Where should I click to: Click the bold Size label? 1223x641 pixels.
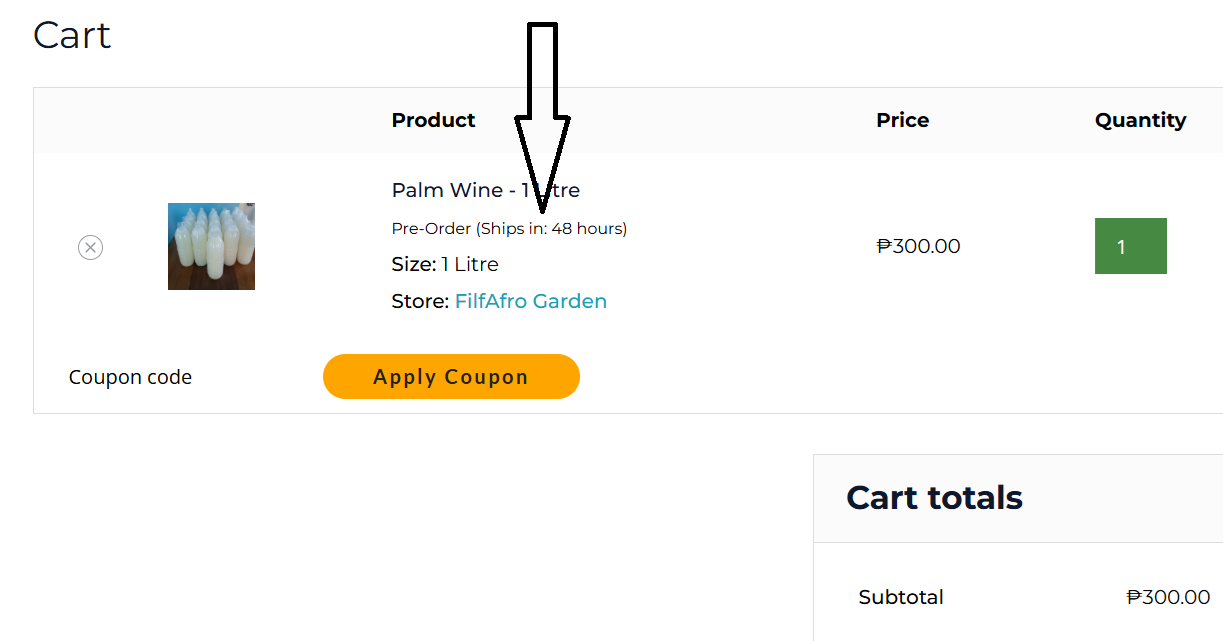(413, 264)
